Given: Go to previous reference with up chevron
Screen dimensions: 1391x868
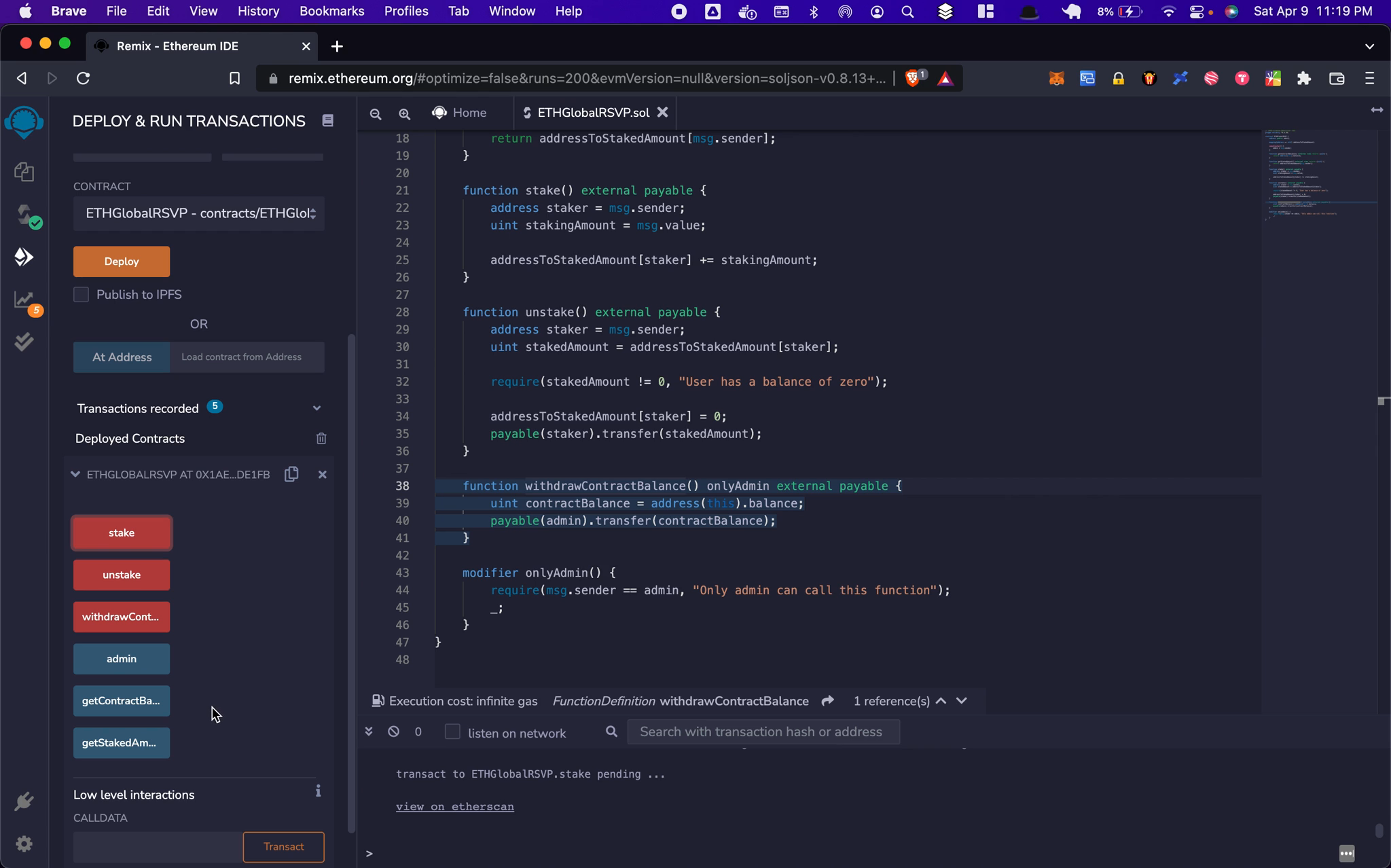Looking at the screenshot, I should coord(941,701).
